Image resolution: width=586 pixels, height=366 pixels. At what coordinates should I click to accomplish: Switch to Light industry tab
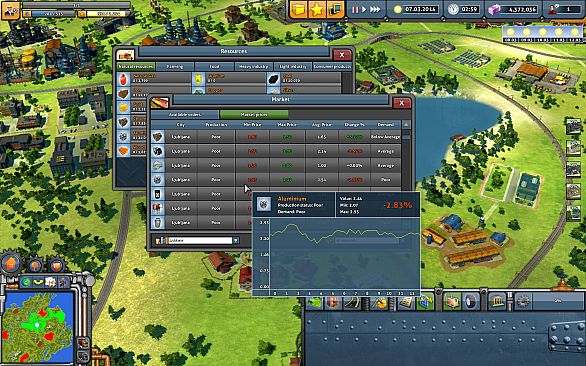(293, 67)
